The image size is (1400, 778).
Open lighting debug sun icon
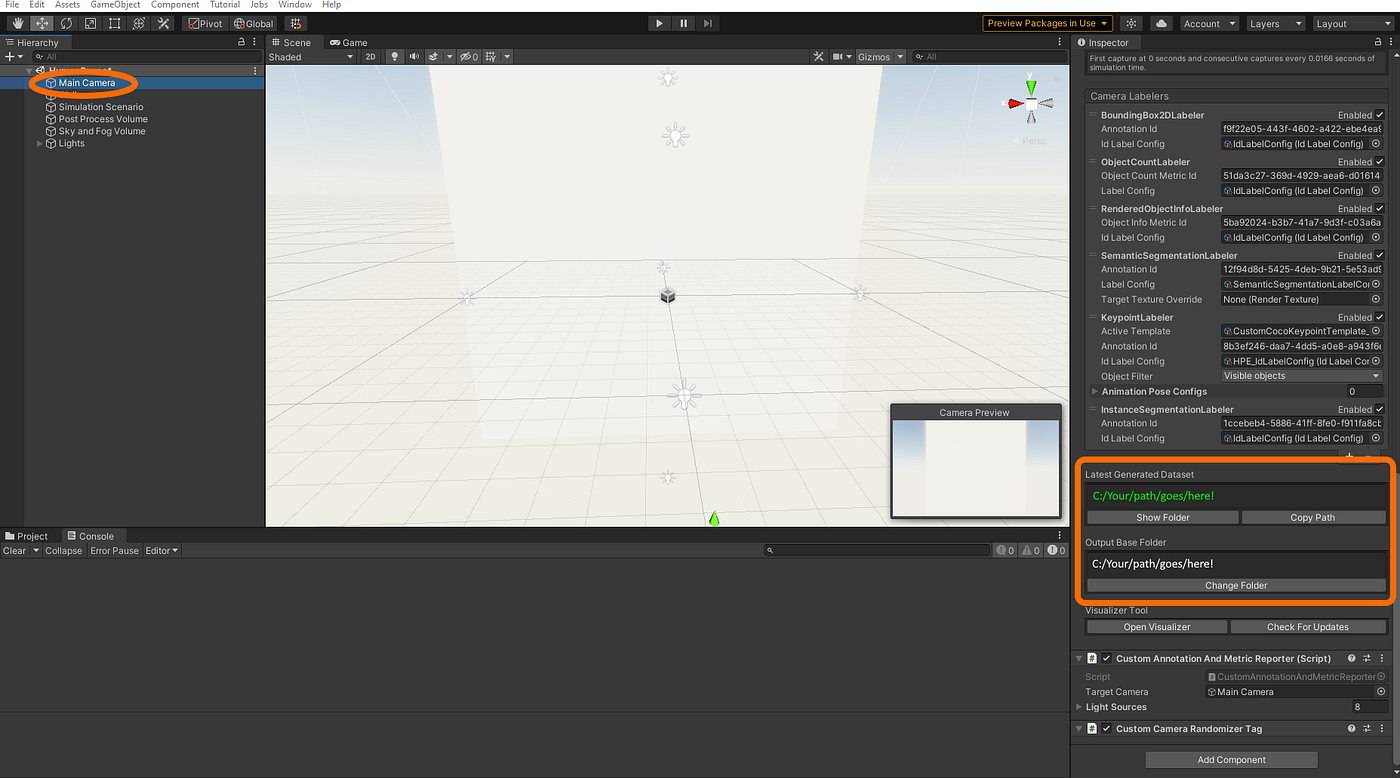tap(1131, 23)
